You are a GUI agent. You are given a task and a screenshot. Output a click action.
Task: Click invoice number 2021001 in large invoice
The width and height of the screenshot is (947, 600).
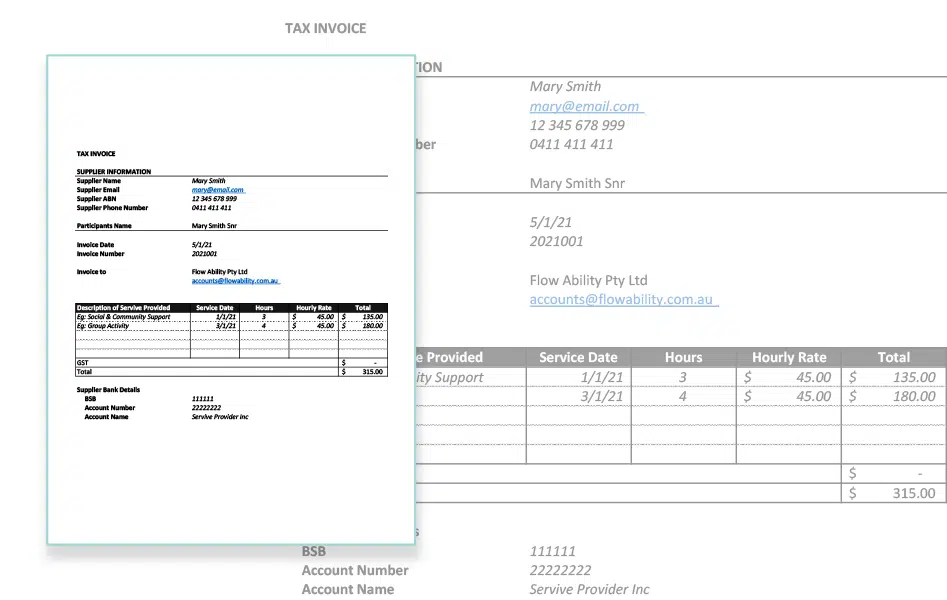556,241
